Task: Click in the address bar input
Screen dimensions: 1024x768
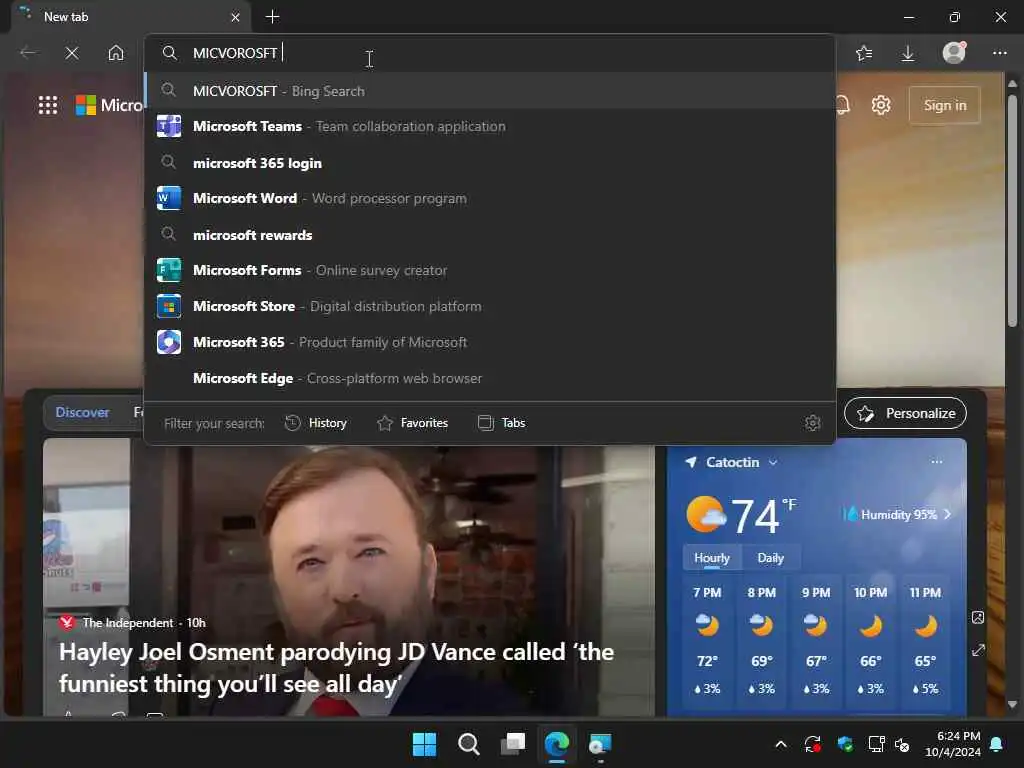Action: (x=490, y=53)
